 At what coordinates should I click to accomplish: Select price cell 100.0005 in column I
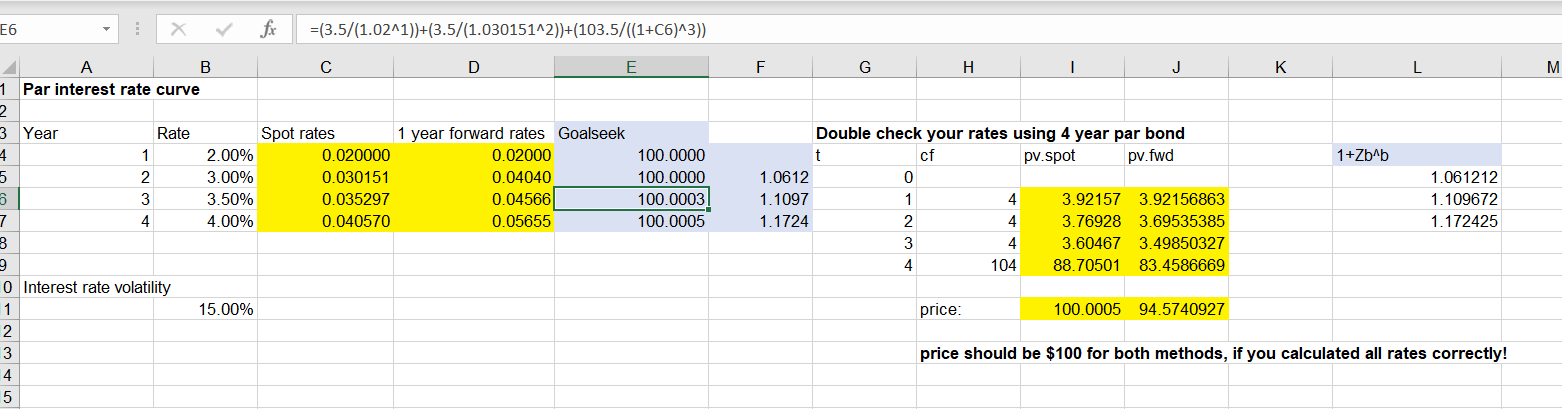coord(1071,310)
